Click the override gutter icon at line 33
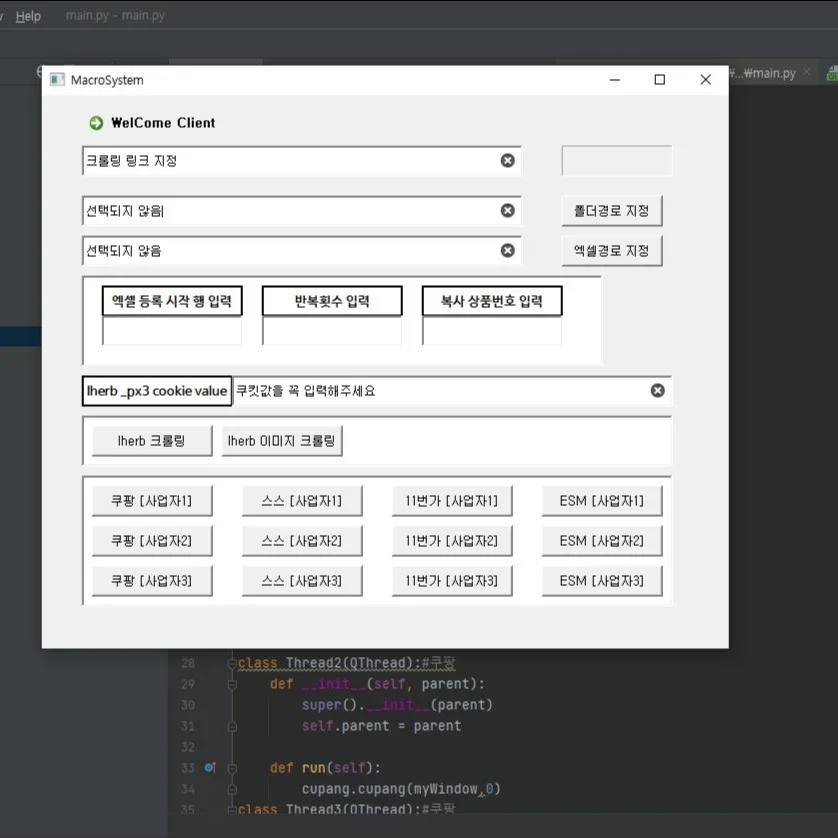 (210, 768)
